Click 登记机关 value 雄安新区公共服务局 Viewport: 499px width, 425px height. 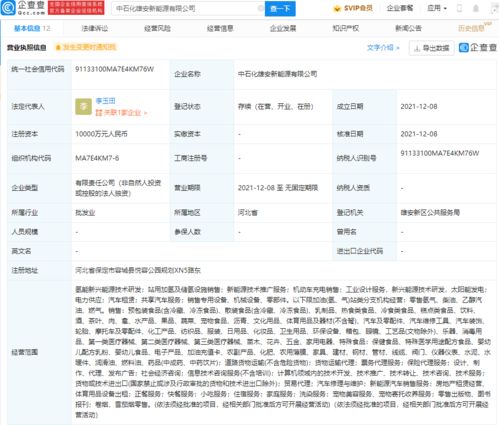430,212
